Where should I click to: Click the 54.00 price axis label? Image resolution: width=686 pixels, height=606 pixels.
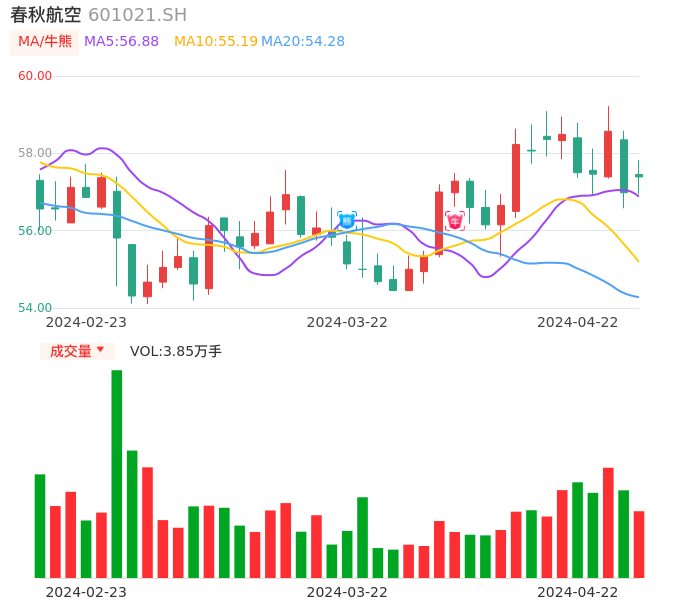click(x=35, y=308)
